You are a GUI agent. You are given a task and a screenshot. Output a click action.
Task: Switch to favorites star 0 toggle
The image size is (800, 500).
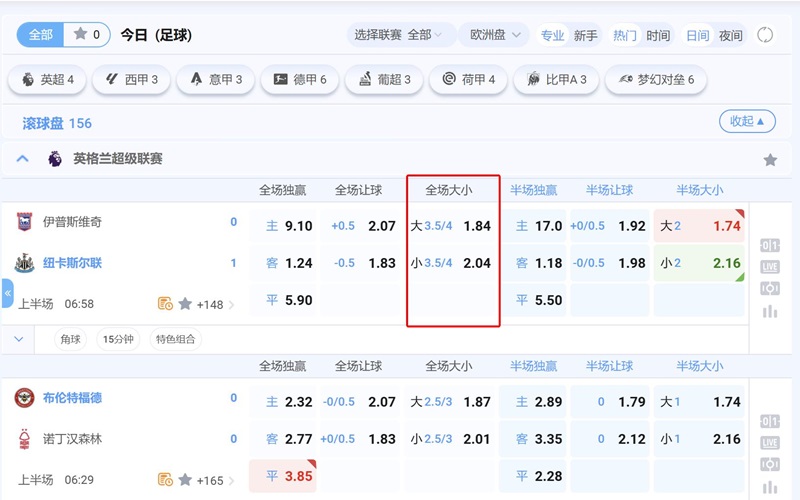(87, 35)
